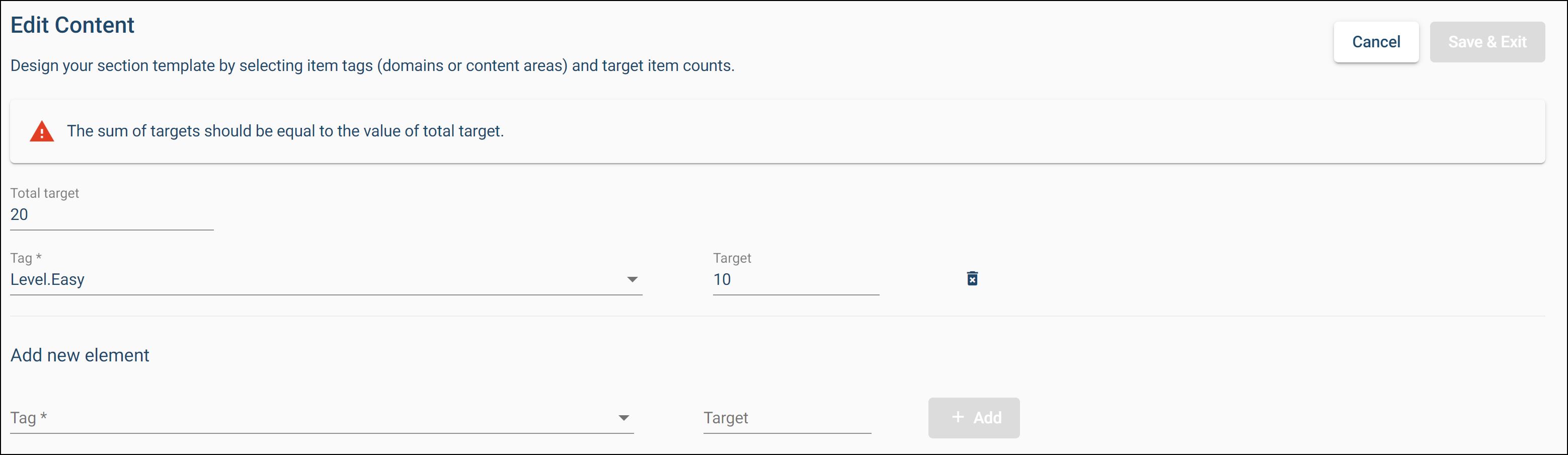
Task: Click the red warning triangle icon
Action: pos(41,131)
